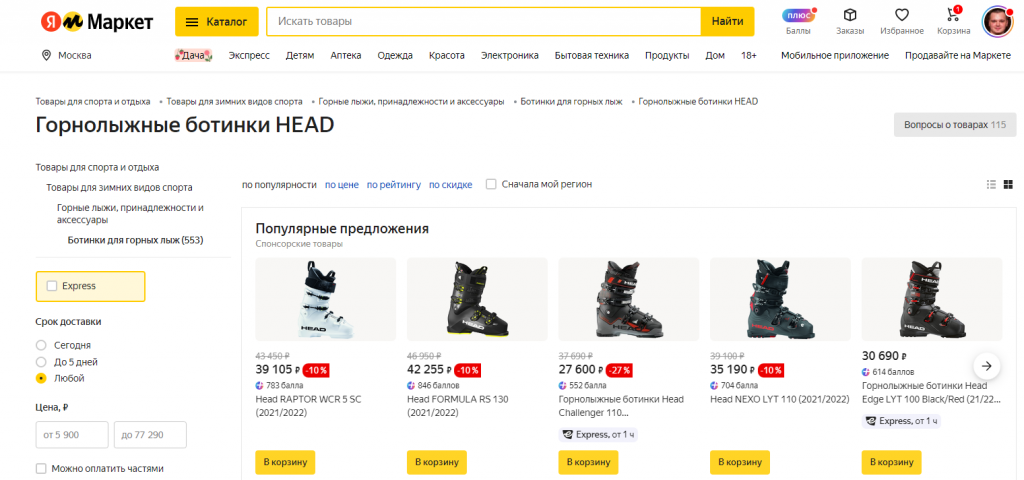Open Head Edge LYT 100 Black/Red title
Image resolution: width=1024 pixels, height=480 pixels.
click(931, 392)
